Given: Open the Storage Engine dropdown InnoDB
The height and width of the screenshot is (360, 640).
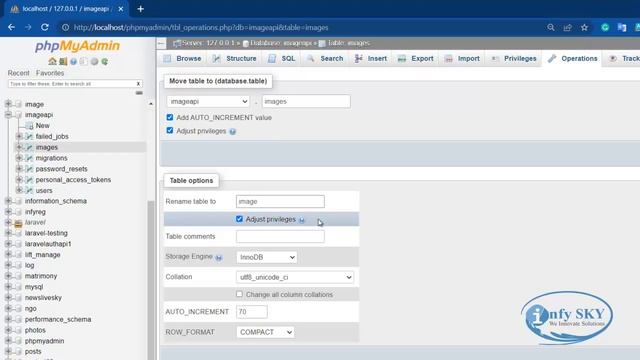Looking at the screenshot, I should pyautogui.click(x=267, y=257).
